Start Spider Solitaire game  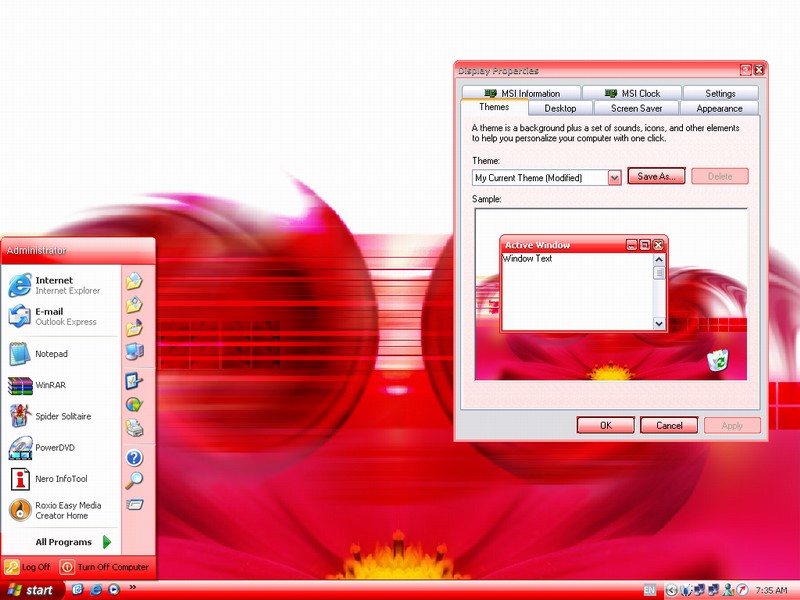pos(60,416)
